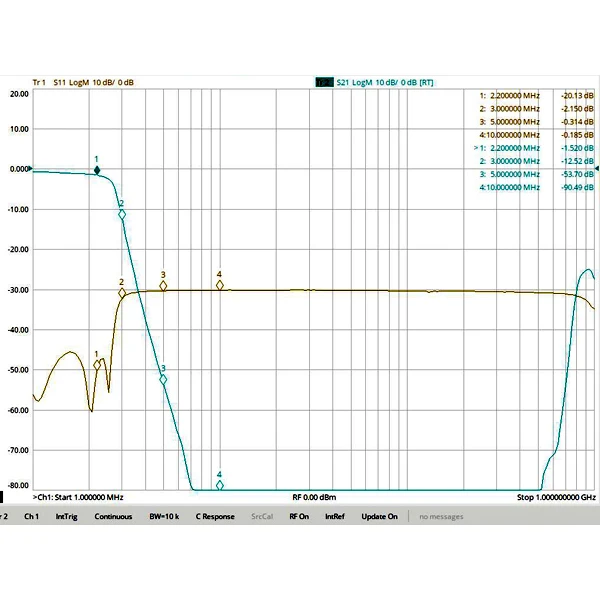The image size is (600, 600).
Task: Click the 10.00 Y-axis scale label
Action: (x=20, y=129)
